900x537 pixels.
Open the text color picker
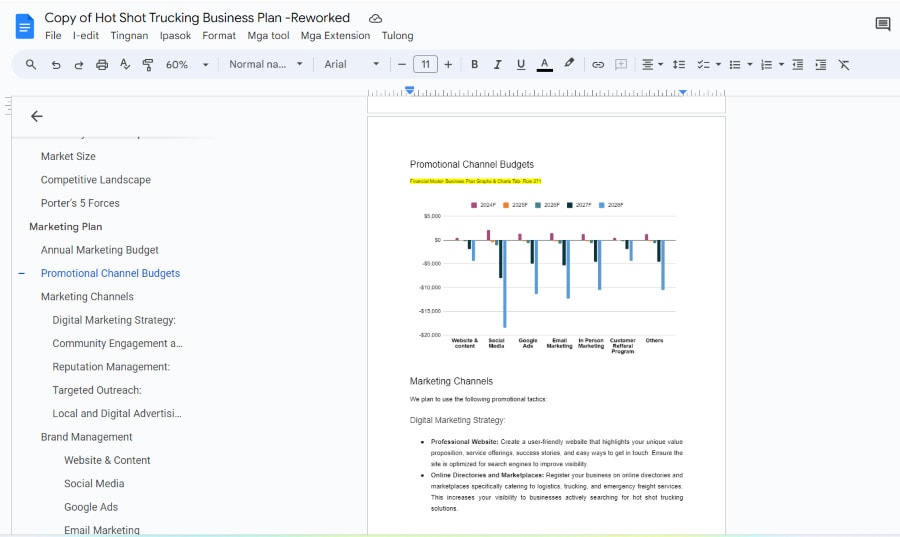[545, 65]
